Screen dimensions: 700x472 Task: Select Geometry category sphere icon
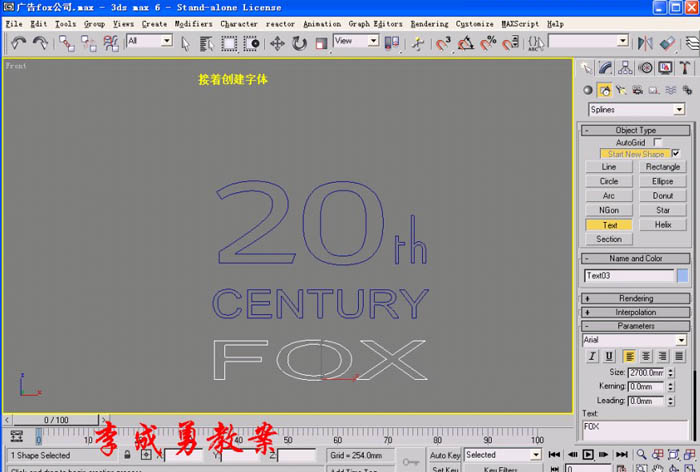[588, 90]
